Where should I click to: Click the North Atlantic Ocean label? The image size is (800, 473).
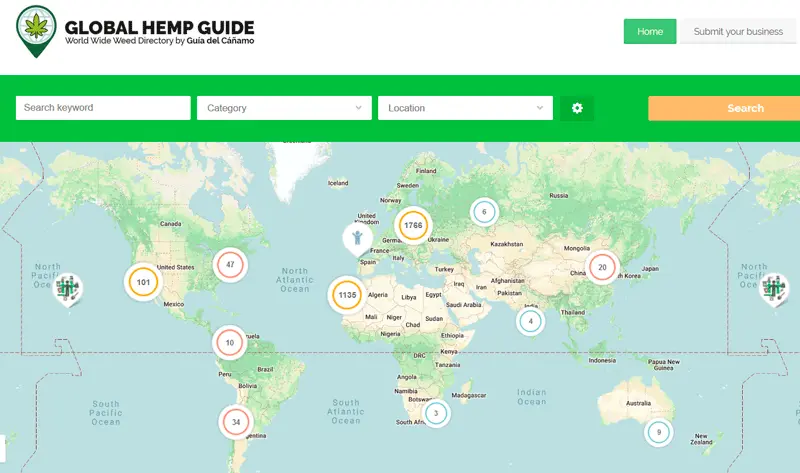pos(295,280)
